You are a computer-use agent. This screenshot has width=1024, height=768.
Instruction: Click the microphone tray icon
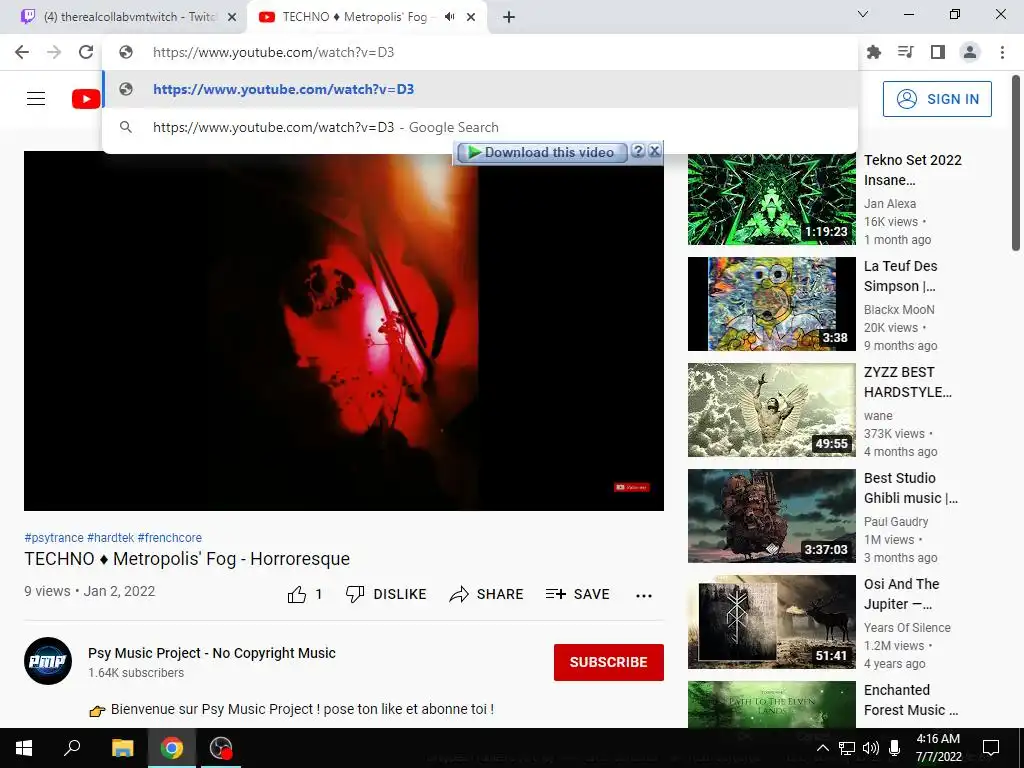(895, 748)
